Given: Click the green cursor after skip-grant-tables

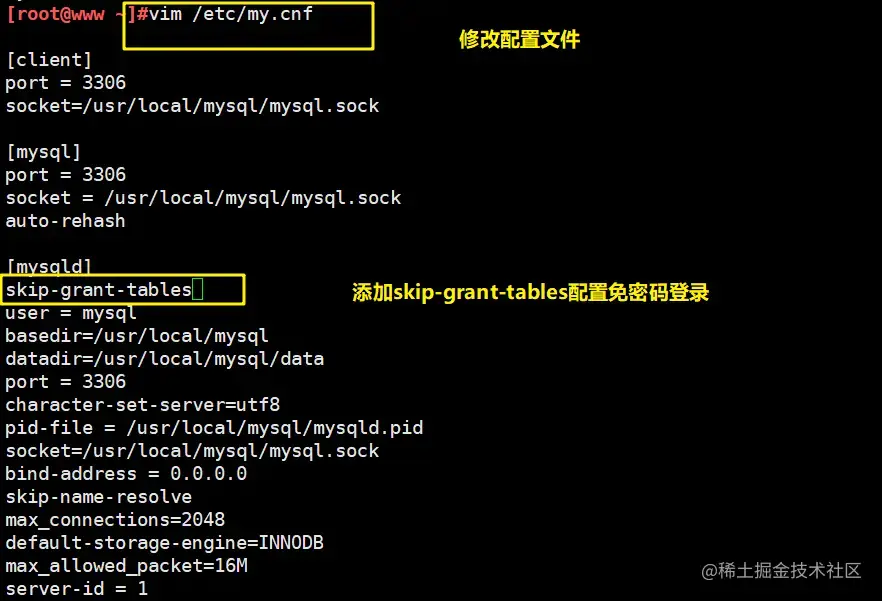Looking at the screenshot, I should pos(197,289).
